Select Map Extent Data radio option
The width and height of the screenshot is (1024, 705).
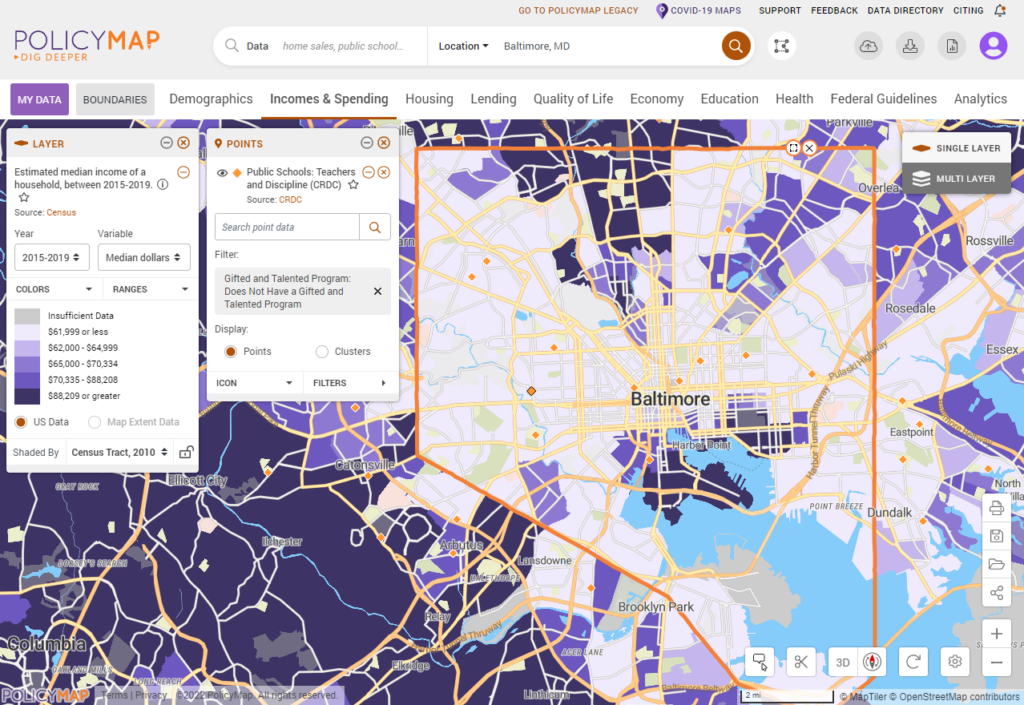coord(95,422)
